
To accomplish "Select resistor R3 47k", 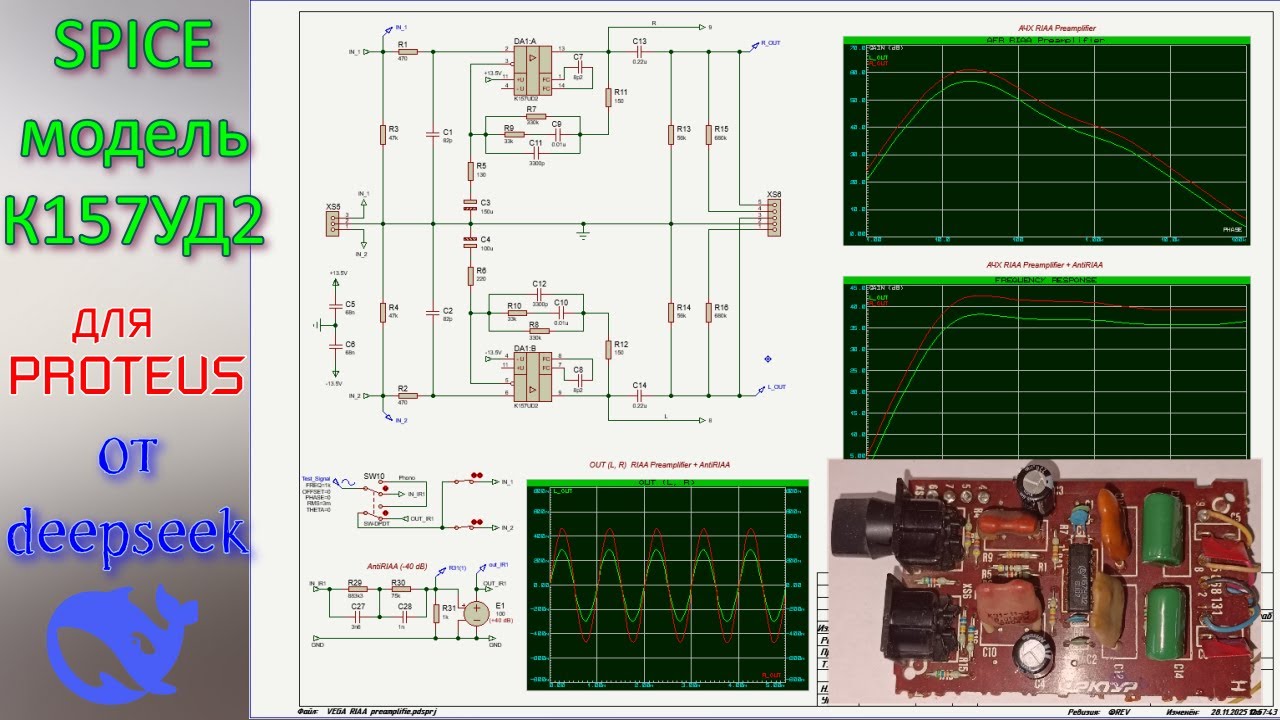I will pyautogui.click(x=382, y=135).
